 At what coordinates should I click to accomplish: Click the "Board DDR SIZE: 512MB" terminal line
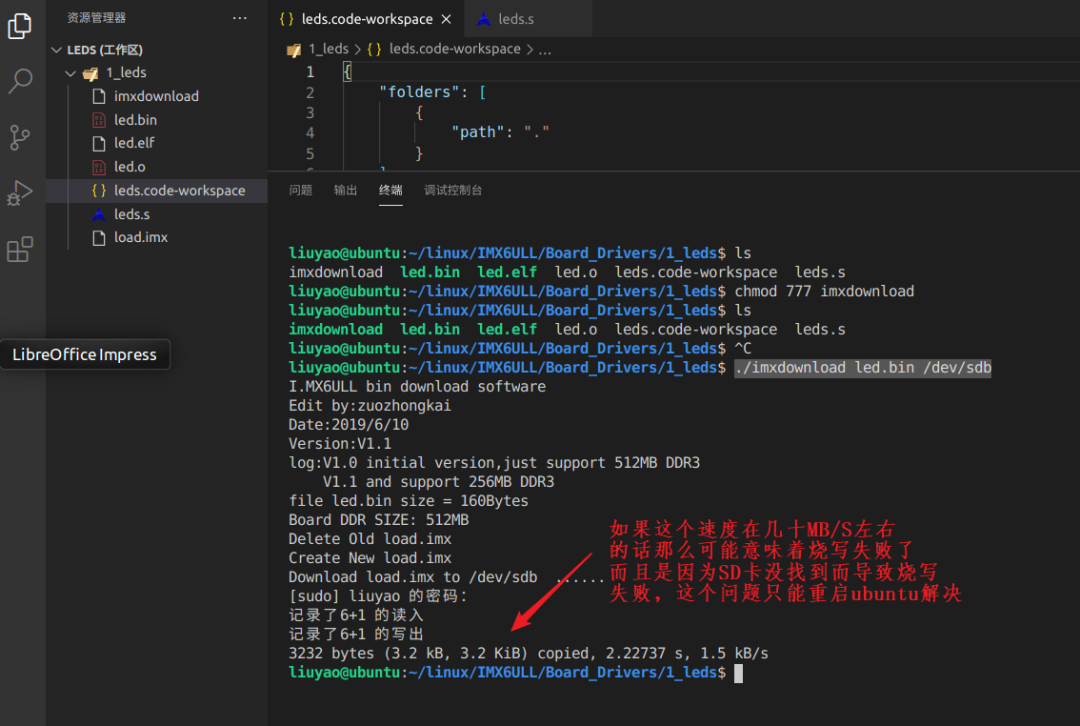pos(378,520)
